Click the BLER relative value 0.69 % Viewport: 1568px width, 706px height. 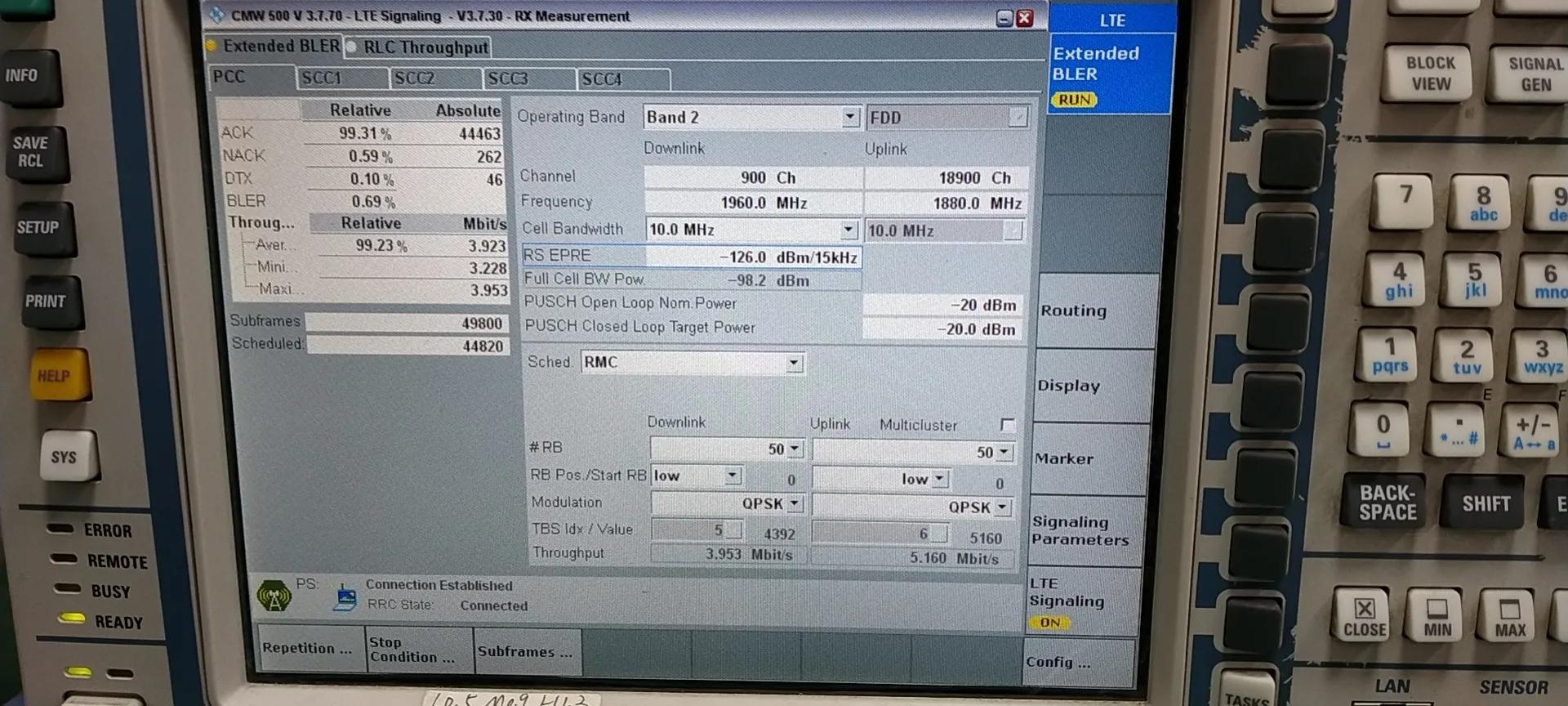coord(373,202)
